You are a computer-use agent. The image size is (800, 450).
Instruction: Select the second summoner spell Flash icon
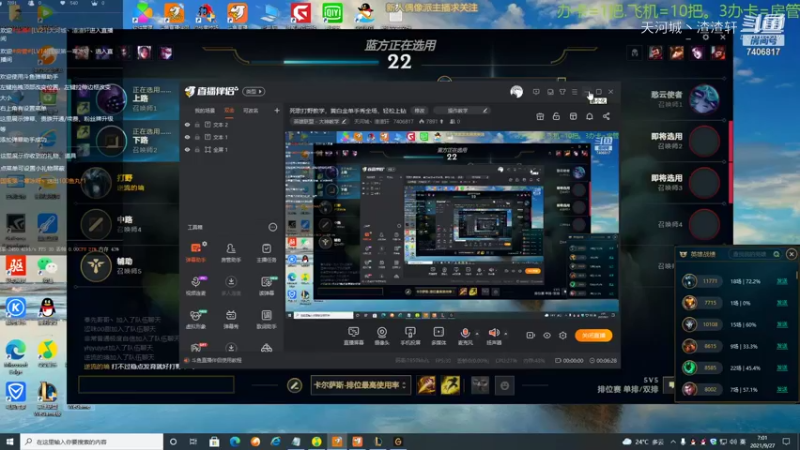tap(450, 385)
